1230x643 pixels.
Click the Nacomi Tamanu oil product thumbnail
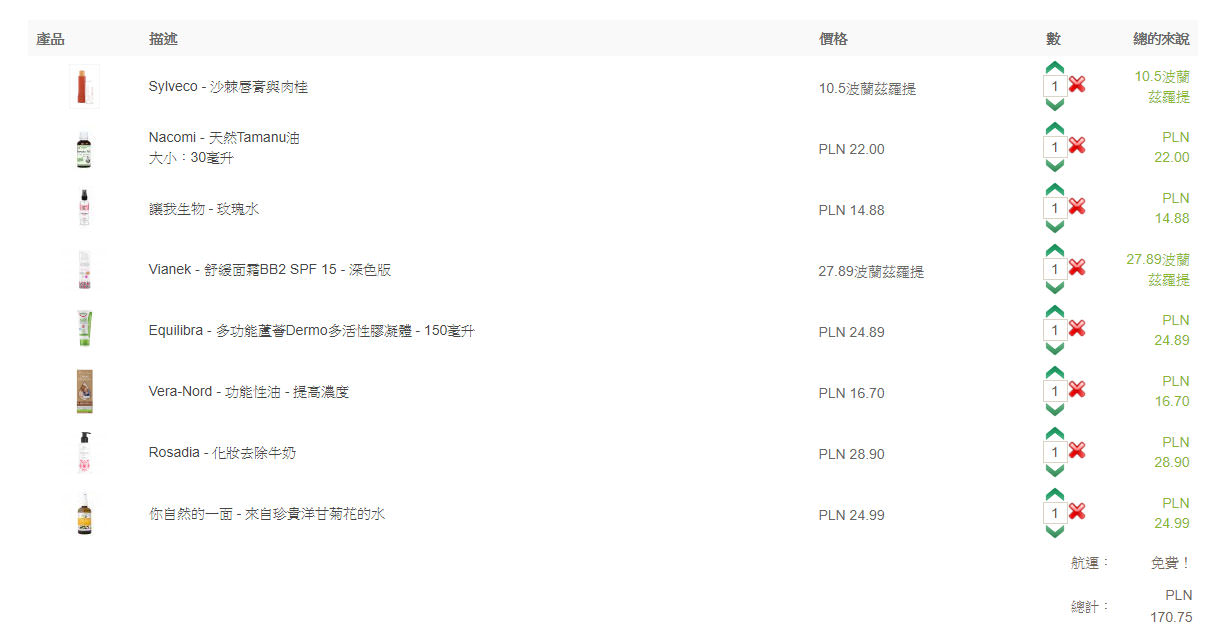tap(84, 149)
